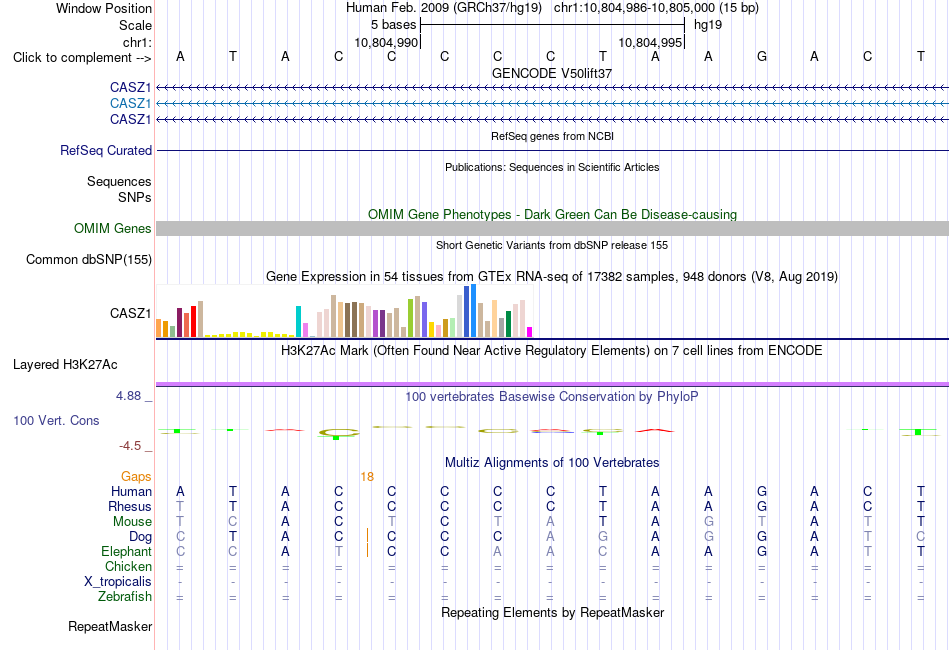Open the RepeatMasker track label
950x650 pixels.
point(110,626)
